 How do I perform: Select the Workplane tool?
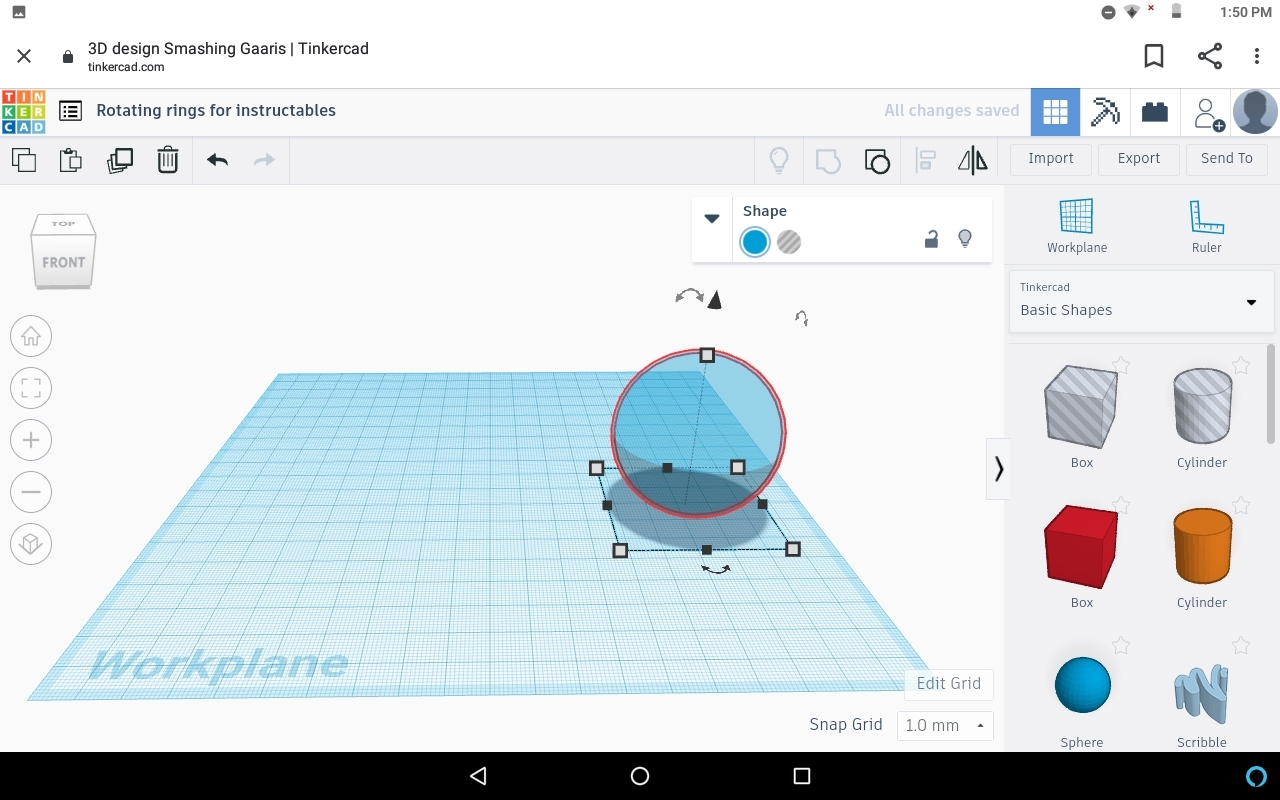(x=1077, y=226)
